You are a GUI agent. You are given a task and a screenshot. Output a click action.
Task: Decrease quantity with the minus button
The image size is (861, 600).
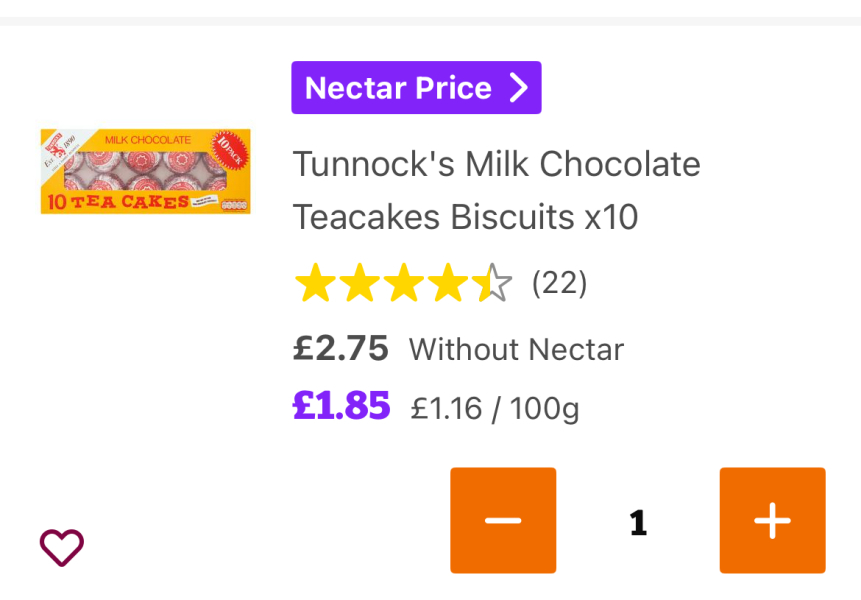(x=503, y=520)
